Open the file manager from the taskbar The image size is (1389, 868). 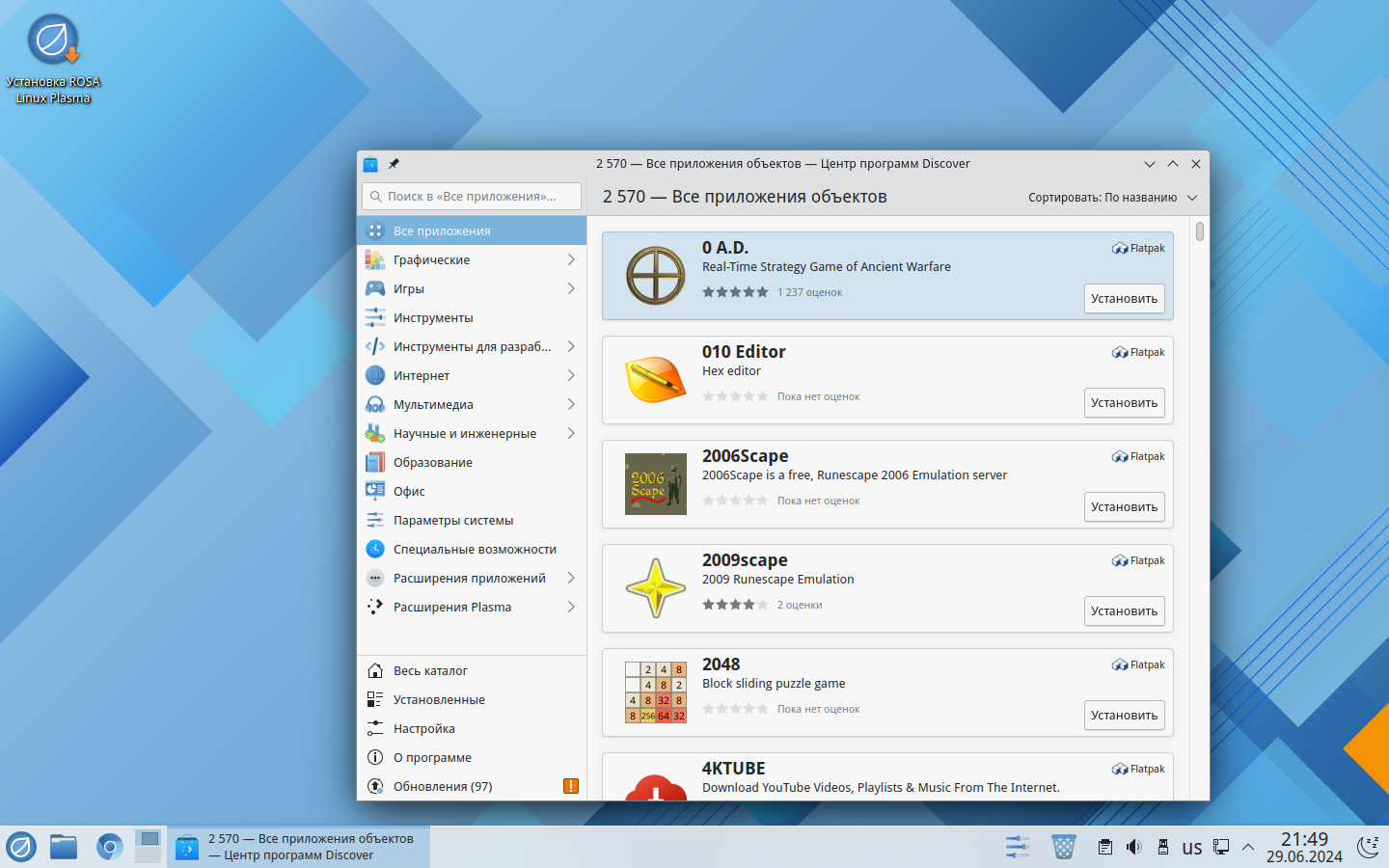point(64,847)
